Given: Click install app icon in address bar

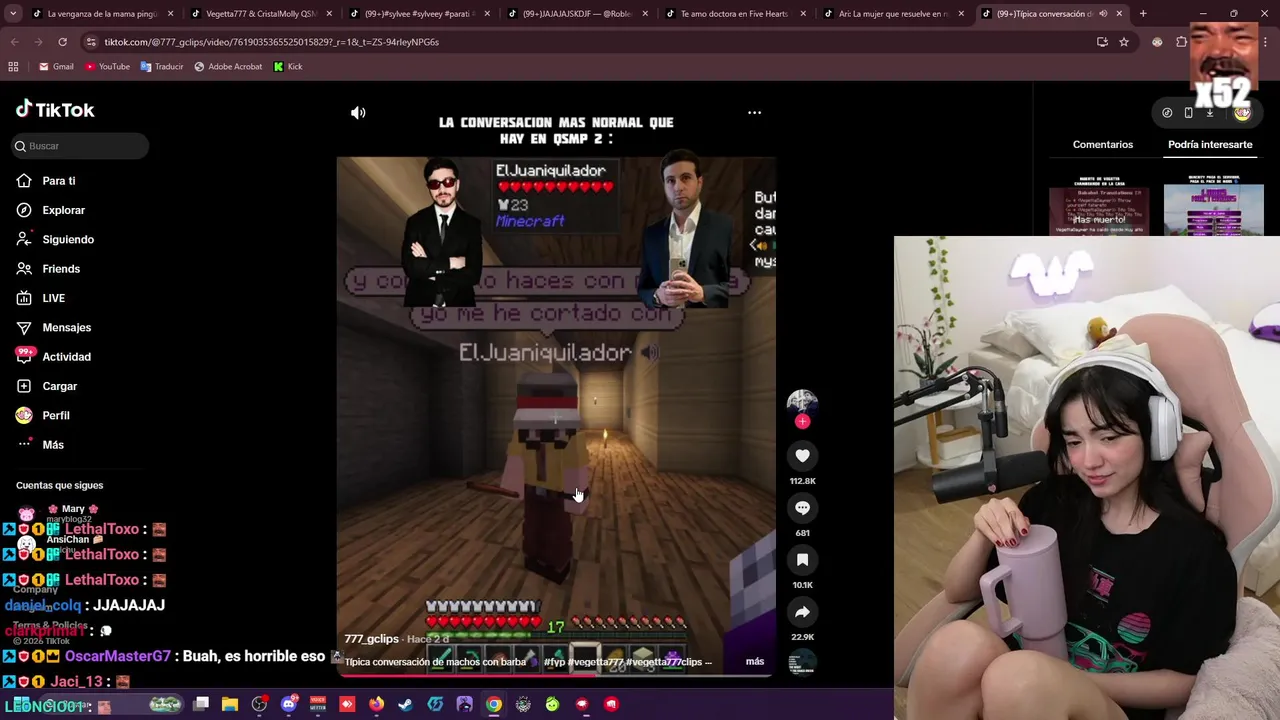Looking at the screenshot, I should [x=1102, y=42].
